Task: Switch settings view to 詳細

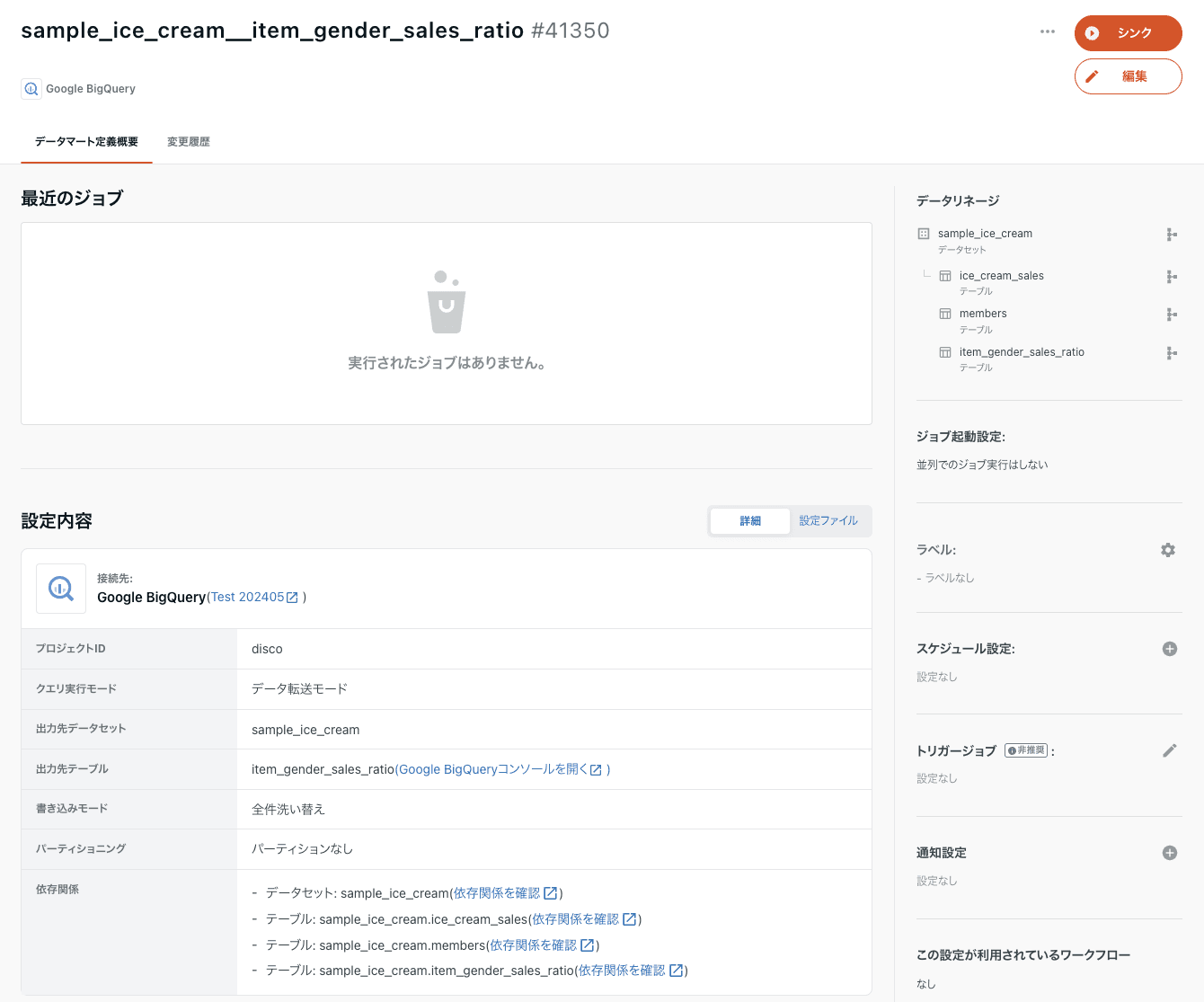Action: 750,521
